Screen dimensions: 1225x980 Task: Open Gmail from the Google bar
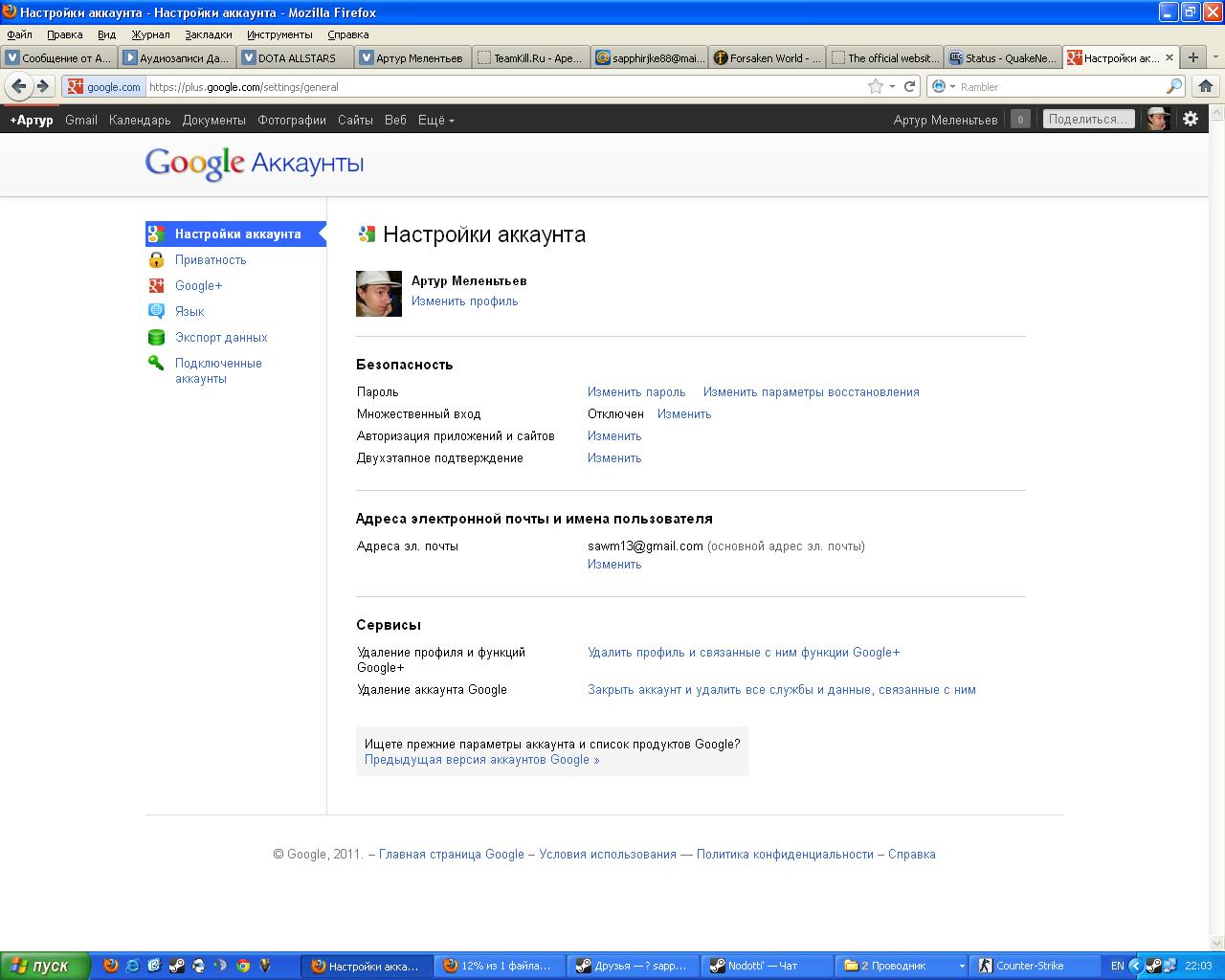[81, 120]
